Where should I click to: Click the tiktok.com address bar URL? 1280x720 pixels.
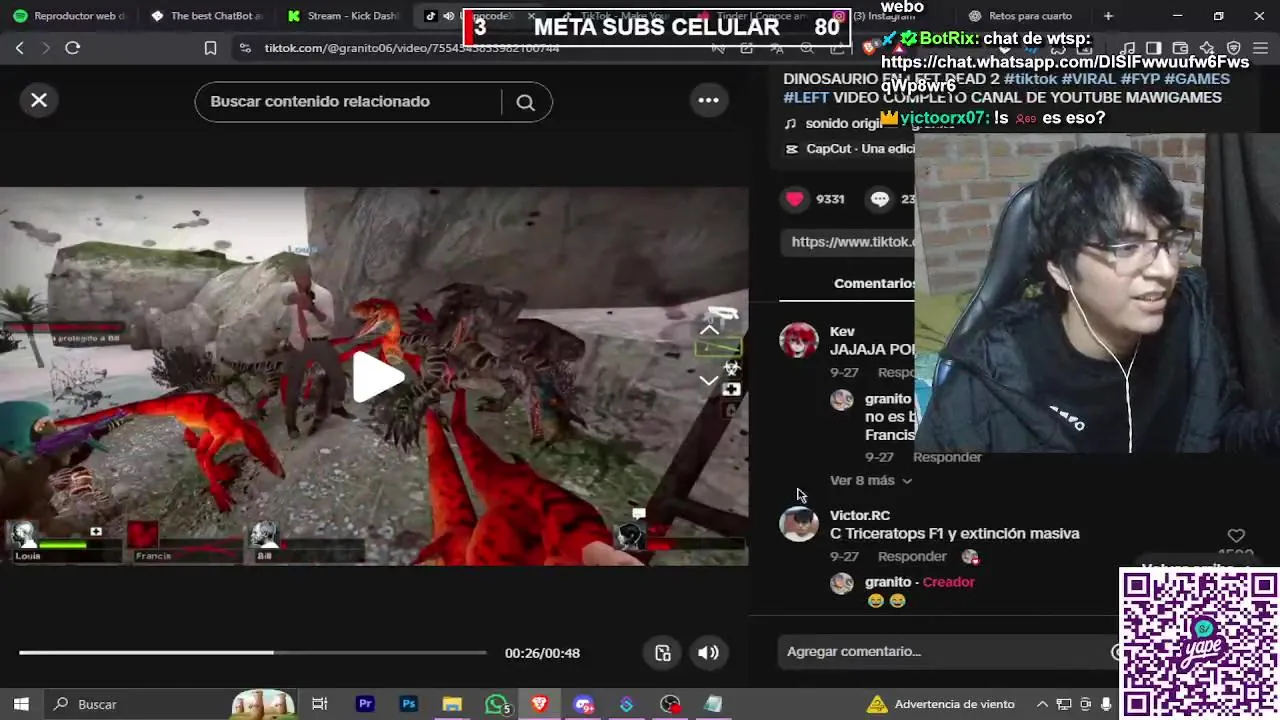[x=411, y=48]
